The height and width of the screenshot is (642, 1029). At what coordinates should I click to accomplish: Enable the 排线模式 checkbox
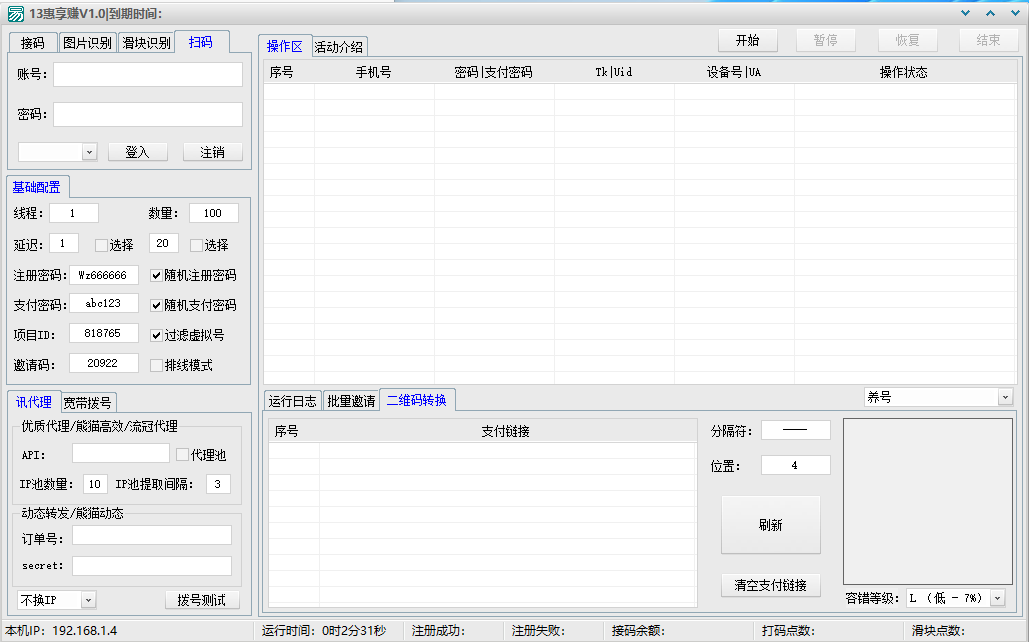(156, 365)
